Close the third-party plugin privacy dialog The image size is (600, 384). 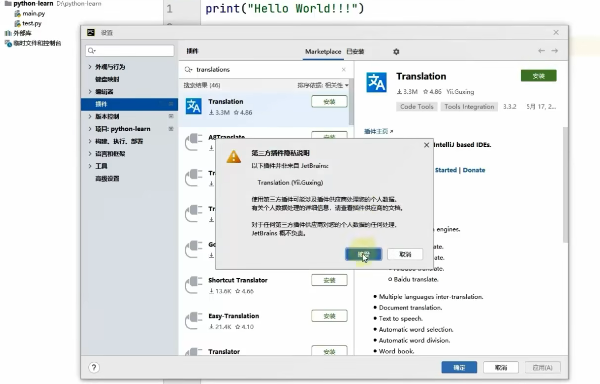click(x=426, y=145)
